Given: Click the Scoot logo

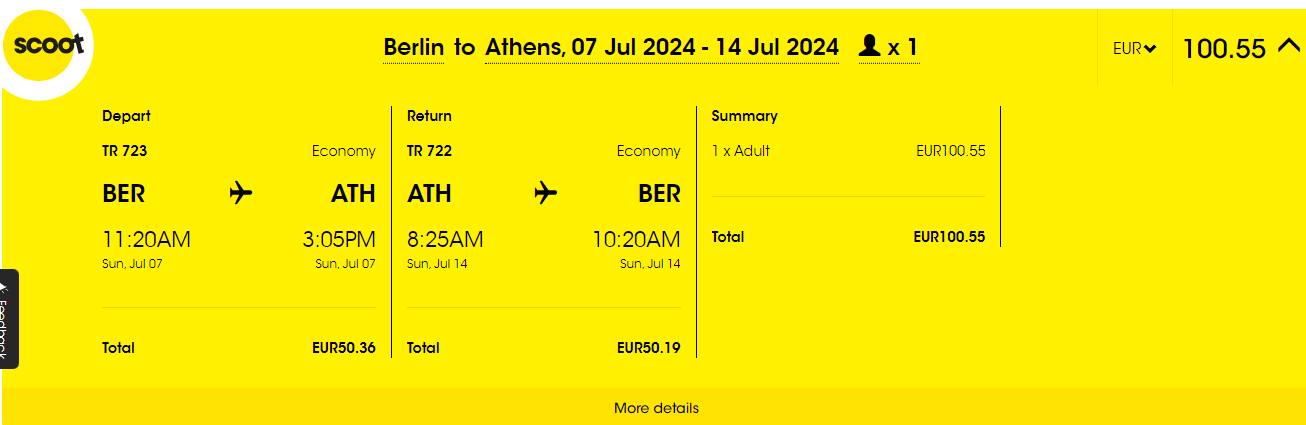Looking at the screenshot, I should pyautogui.click(x=47, y=45).
